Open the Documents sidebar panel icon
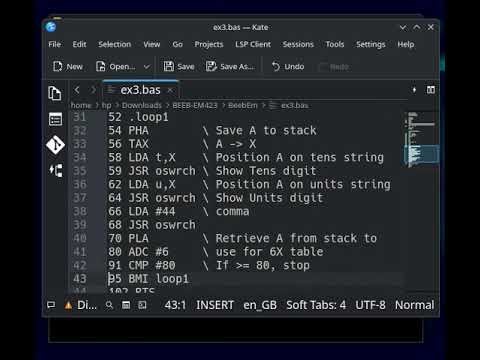Viewport: 480px width, 360px height. [55, 93]
